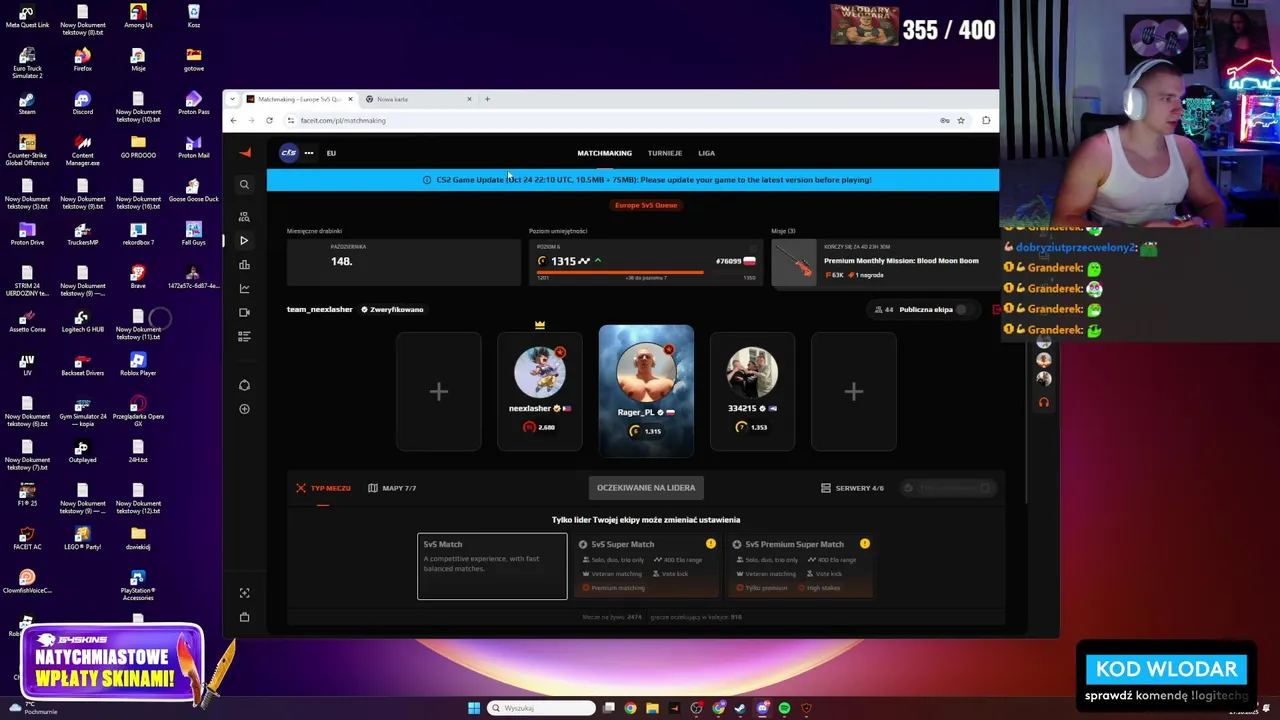This screenshot has height=720, width=1280.
Task: Open the feed list sidebar icon
Action: 244,337
